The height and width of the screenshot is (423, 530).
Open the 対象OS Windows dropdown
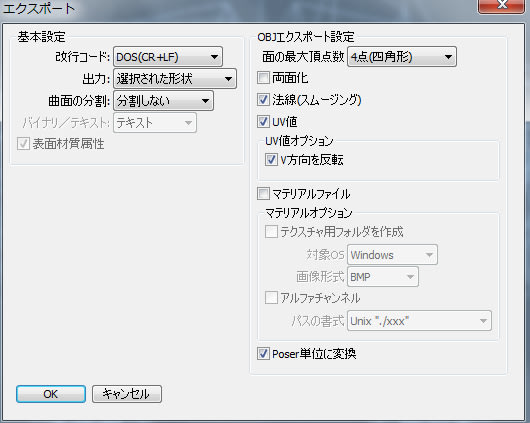(392, 255)
